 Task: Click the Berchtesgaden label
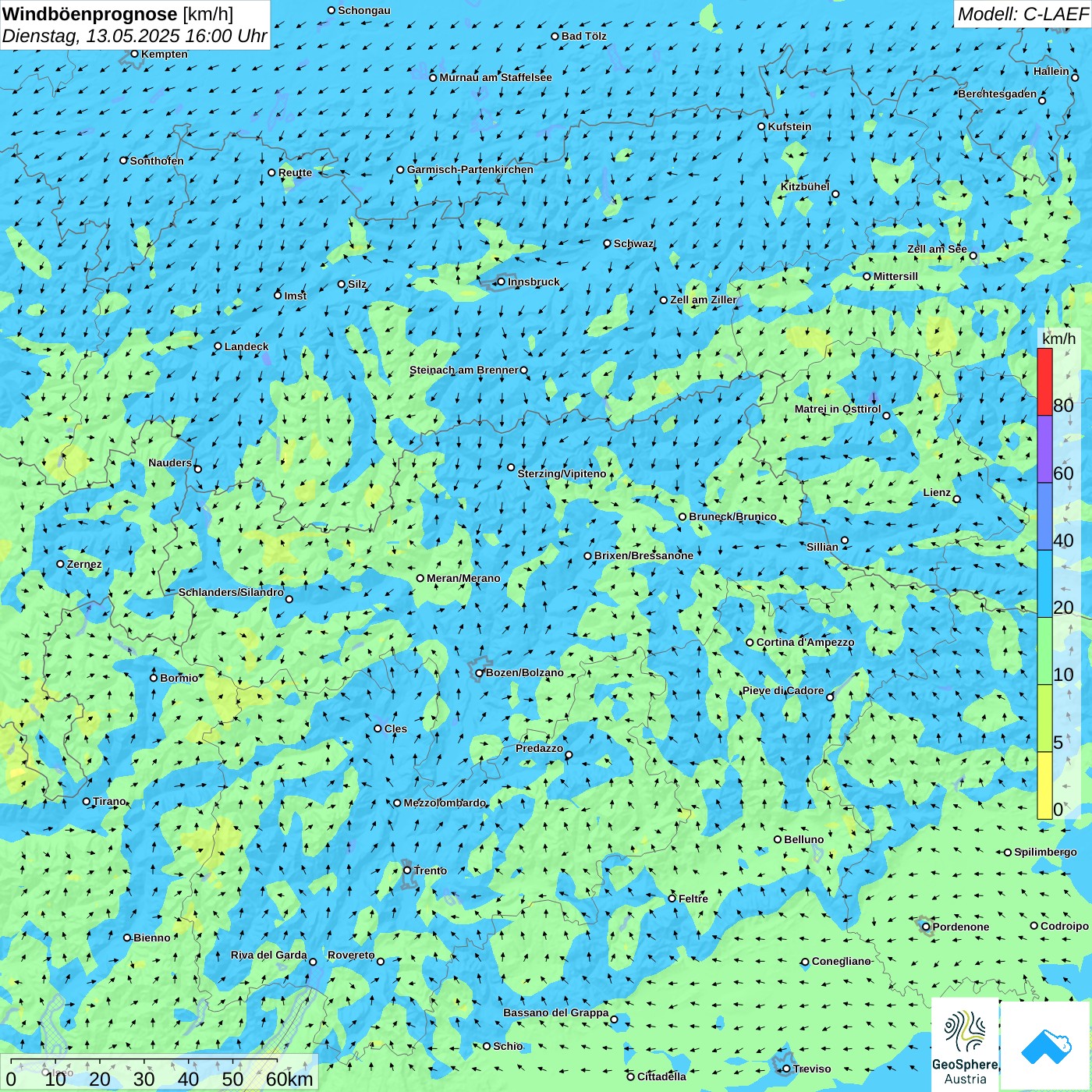coord(998,94)
